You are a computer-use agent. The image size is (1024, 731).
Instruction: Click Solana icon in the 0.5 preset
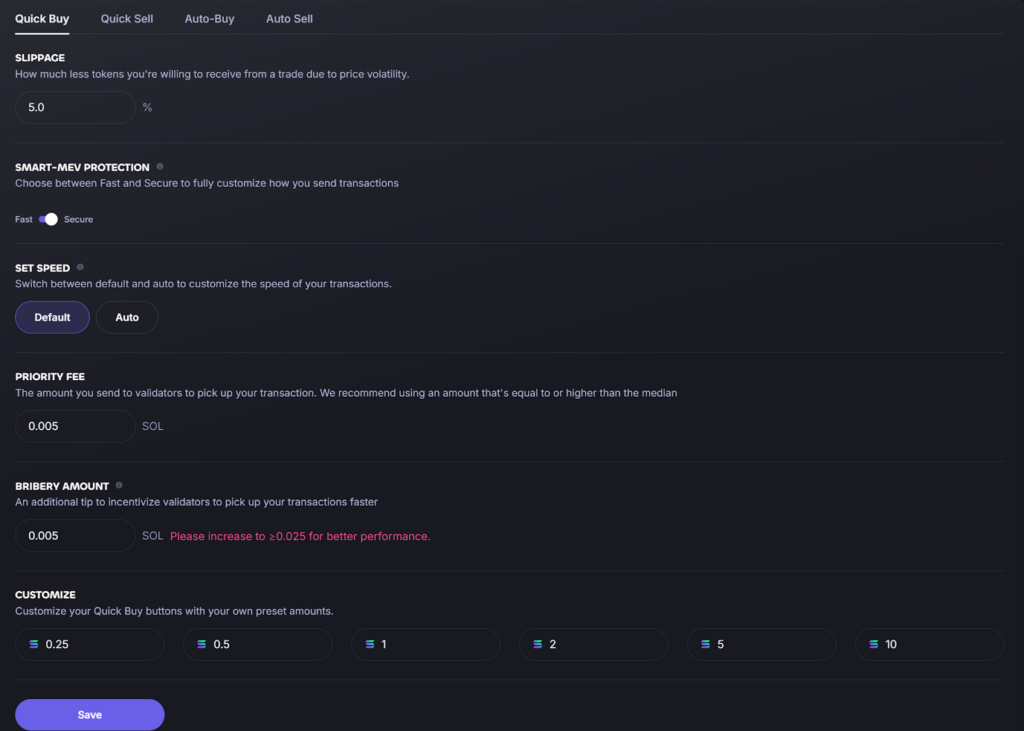coord(202,645)
